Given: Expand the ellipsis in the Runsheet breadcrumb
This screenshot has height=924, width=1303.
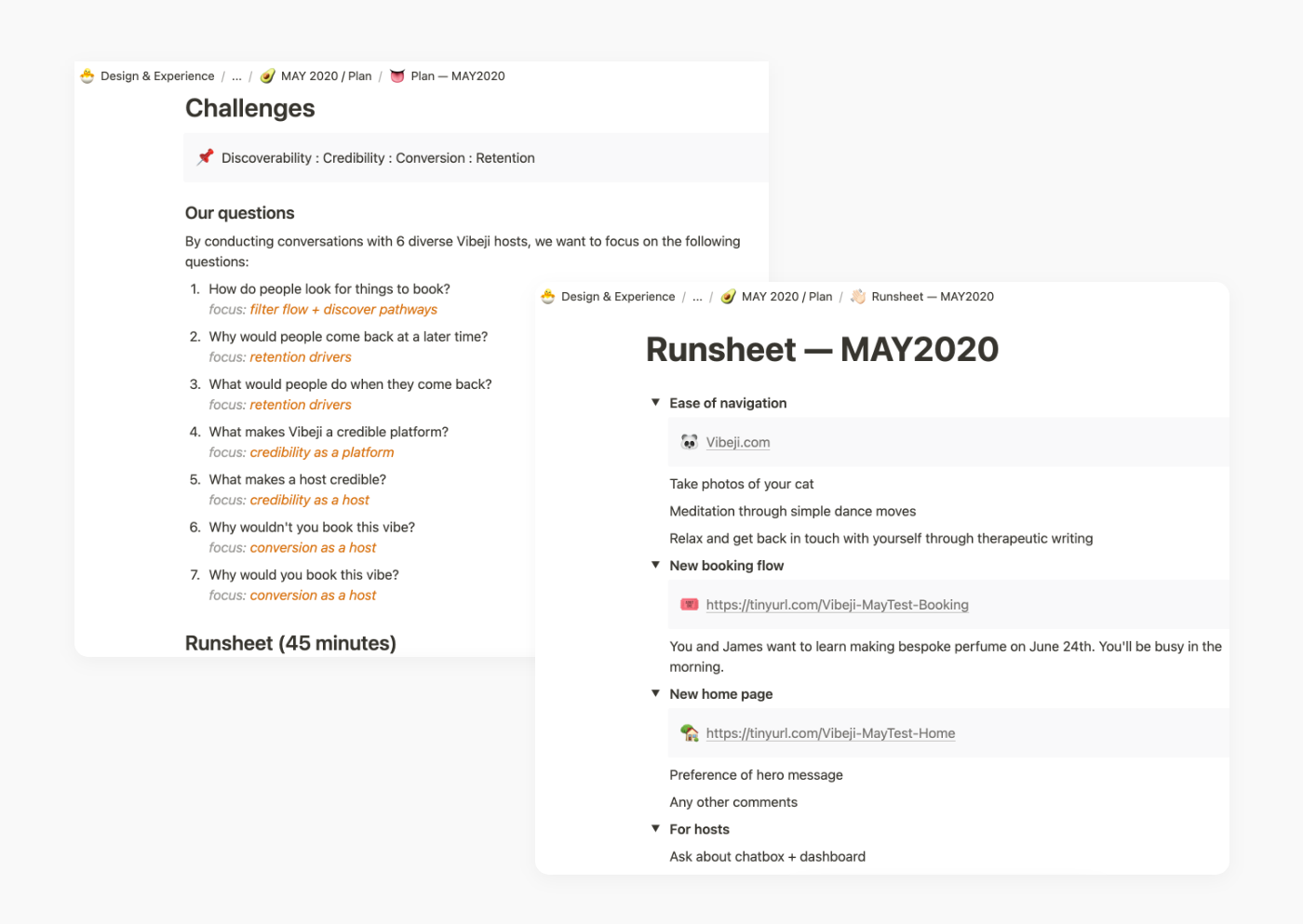Looking at the screenshot, I should point(697,297).
